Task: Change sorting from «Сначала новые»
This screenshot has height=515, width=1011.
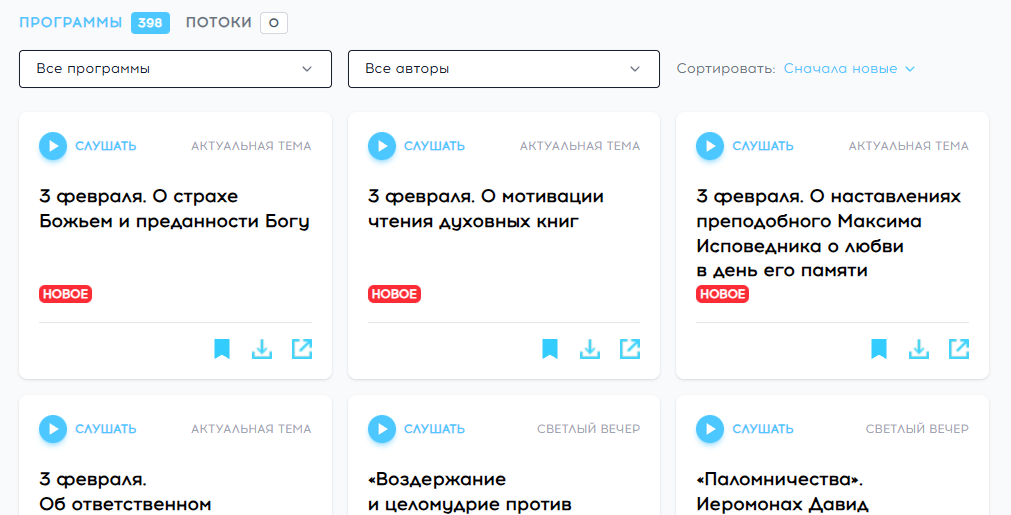Action: coord(849,69)
